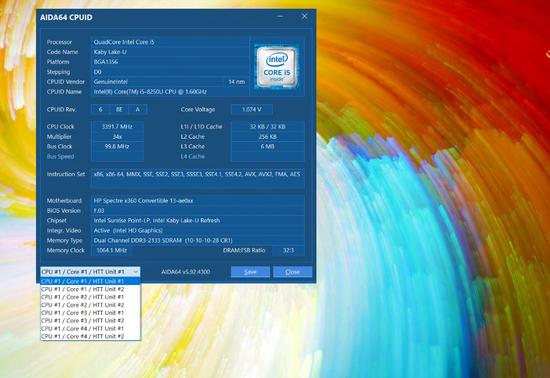Image resolution: width=550 pixels, height=378 pixels.
Task: Click the Intel Core i5 logo badge
Action: (276, 66)
